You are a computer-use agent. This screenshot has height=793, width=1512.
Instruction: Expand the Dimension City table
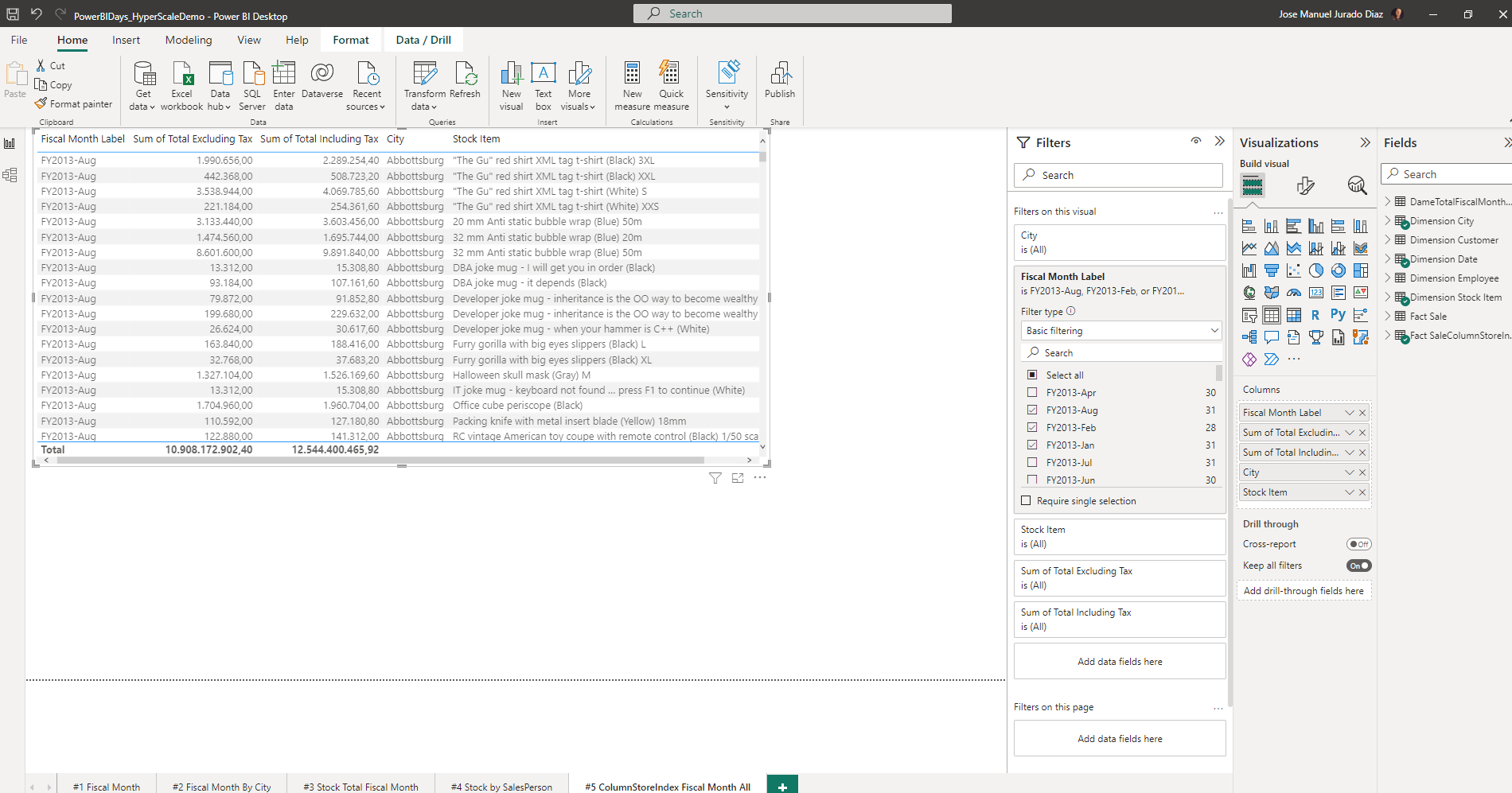tap(1388, 220)
